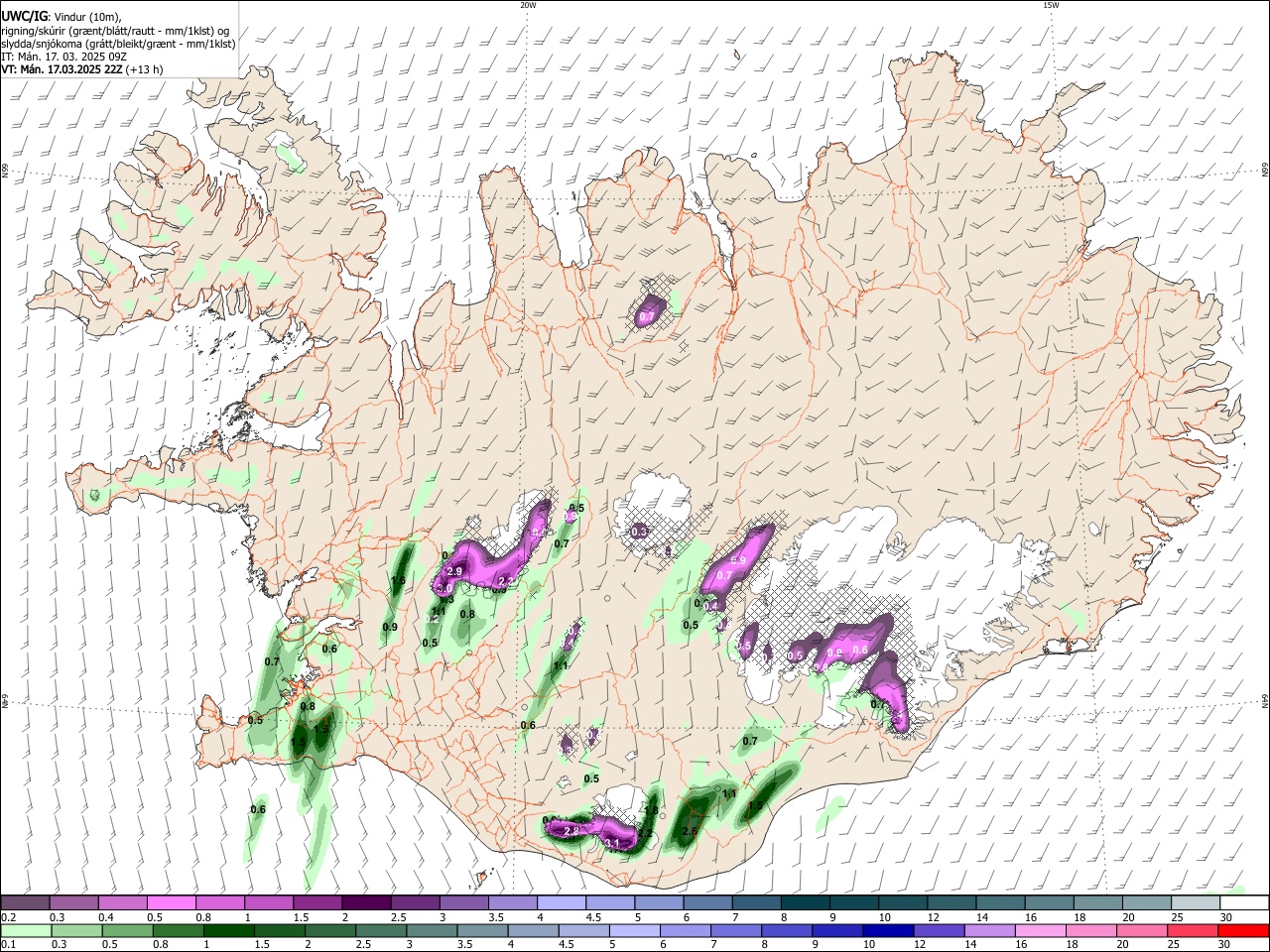Click the '2.8' value on southern pink patch

coord(571,830)
